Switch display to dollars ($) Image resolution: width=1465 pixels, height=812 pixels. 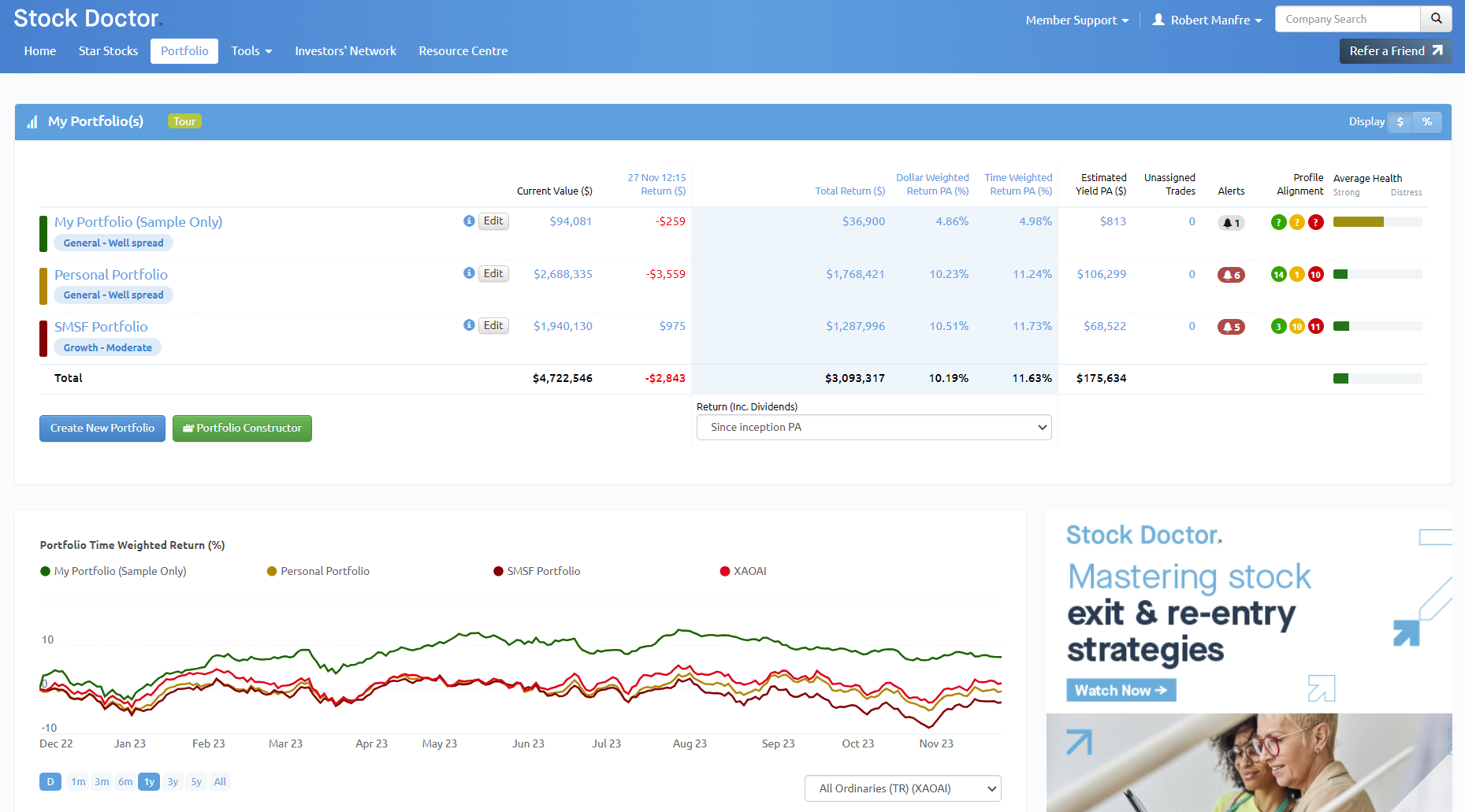tap(1400, 121)
